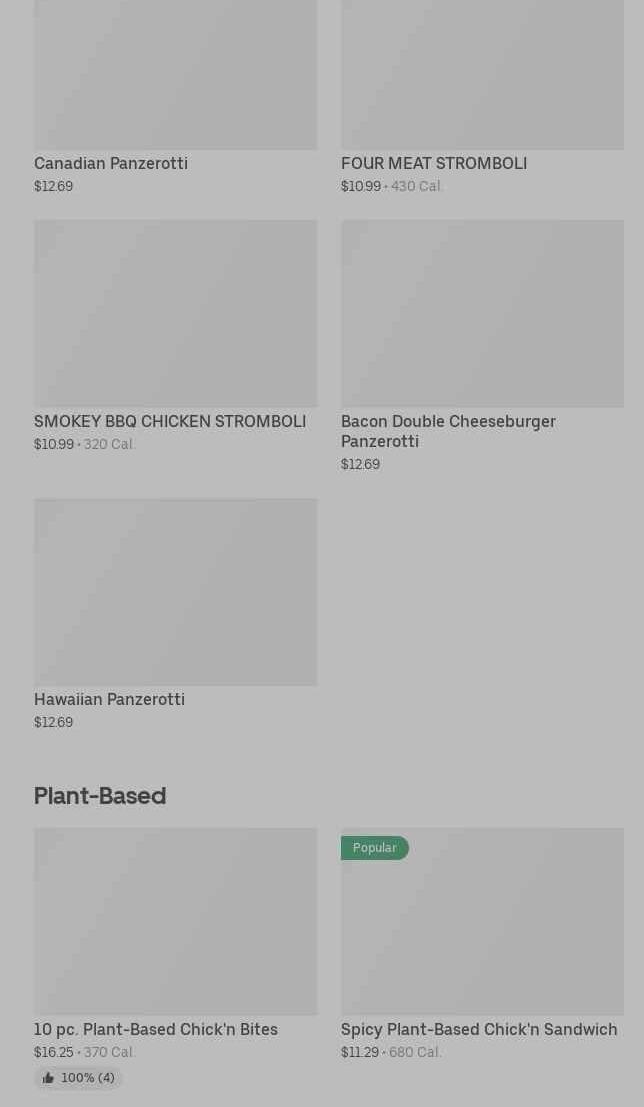Click the Spicy Plant-Based Chick'n Sandwich title
Screen dimensions: 644x1107
479,1029
